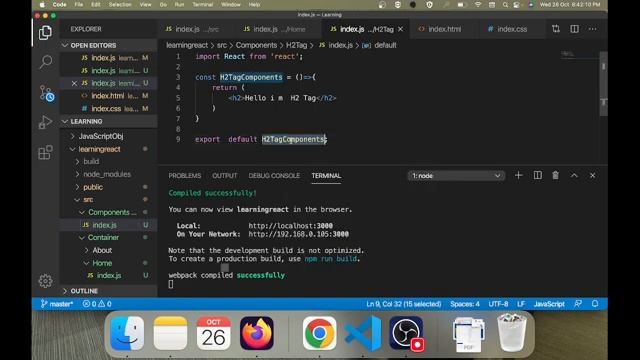Split the terminal panel

(538, 175)
